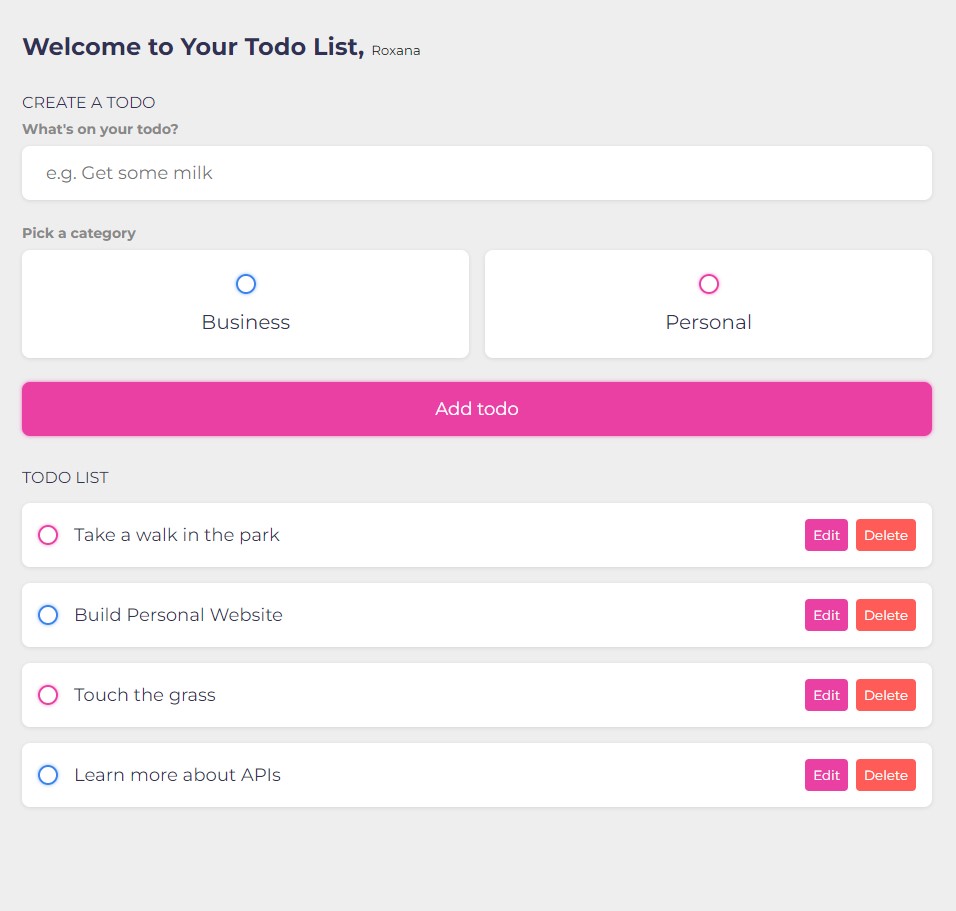The image size is (956, 911).
Task: Mark 'Take a walk in the park' as done
Action: [48, 535]
